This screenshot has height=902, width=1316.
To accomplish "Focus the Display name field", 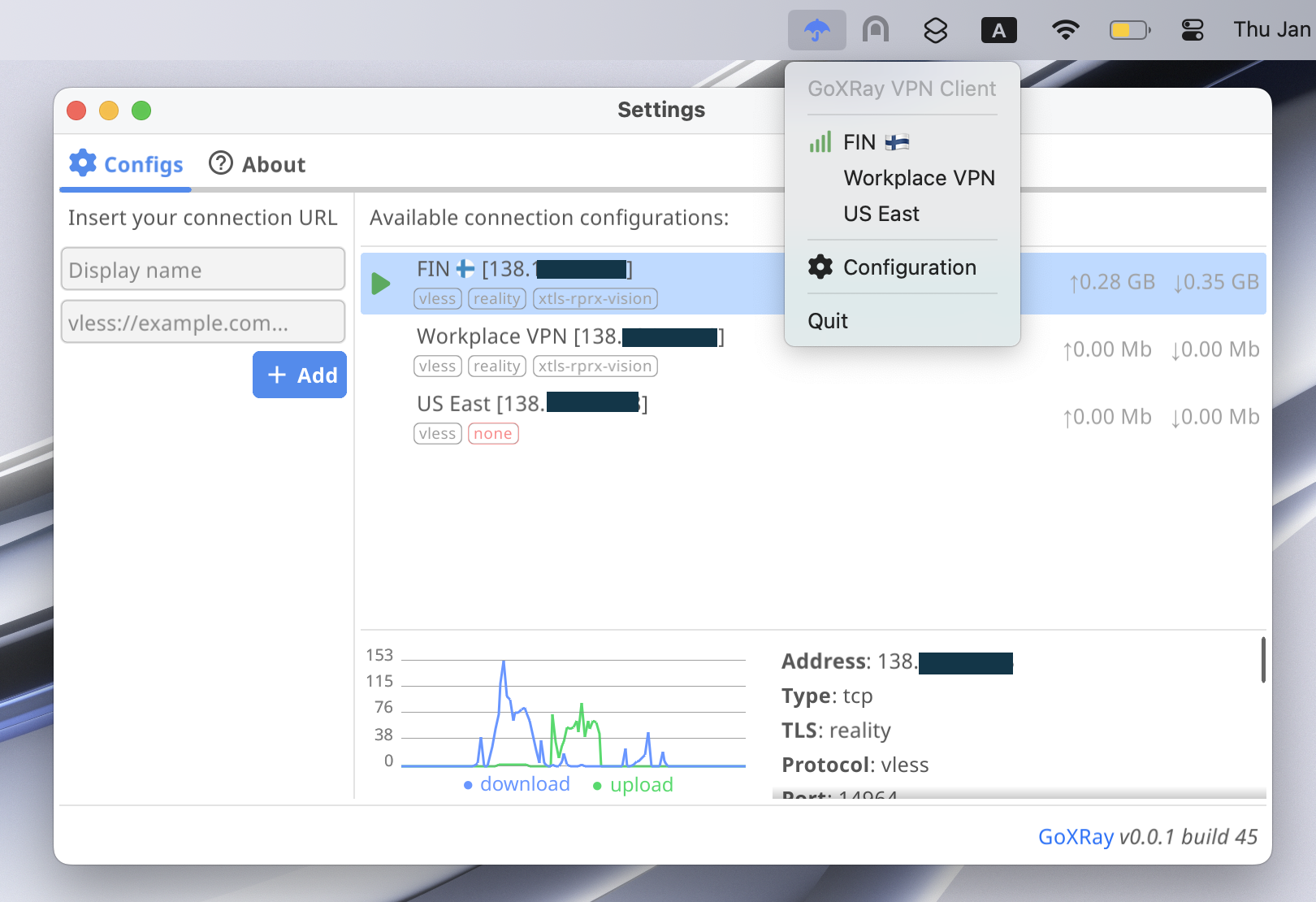I will point(203,269).
